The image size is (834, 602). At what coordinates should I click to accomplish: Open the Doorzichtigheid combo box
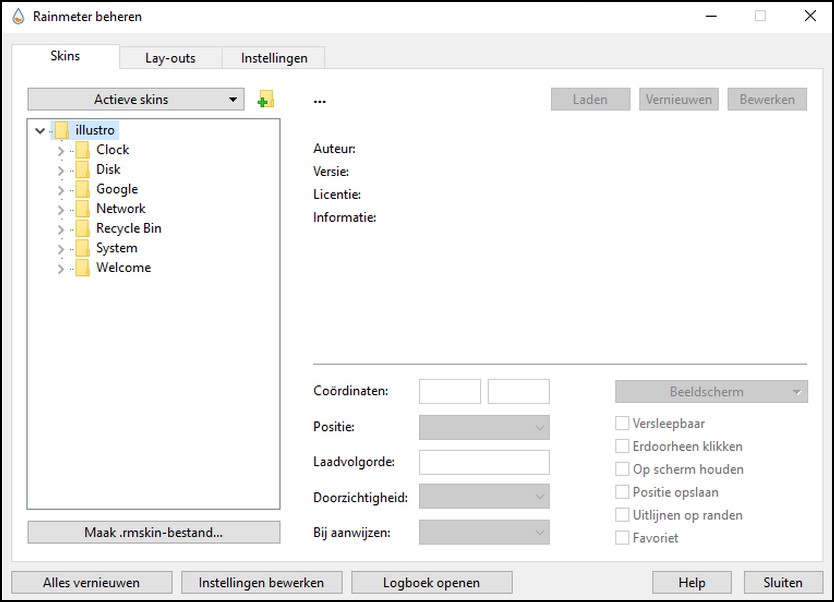pyautogui.click(x=484, y=496)
